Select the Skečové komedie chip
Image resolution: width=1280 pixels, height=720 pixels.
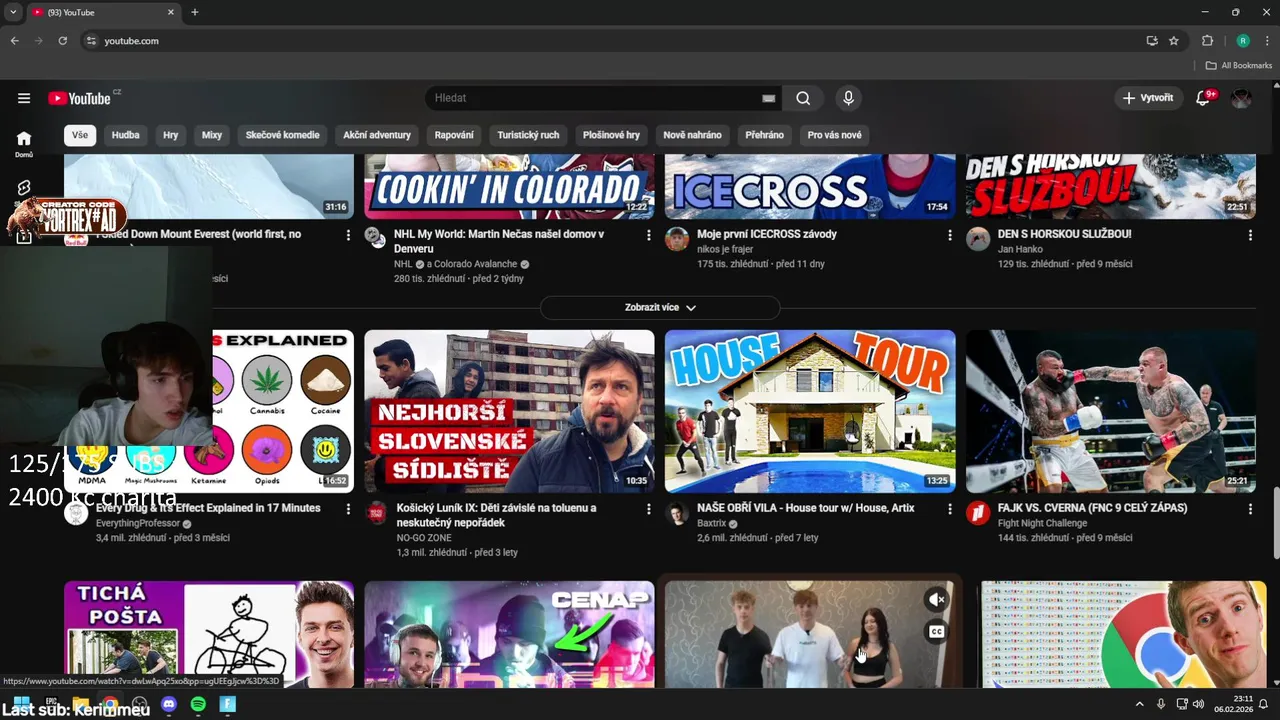(x=283, y=135)
